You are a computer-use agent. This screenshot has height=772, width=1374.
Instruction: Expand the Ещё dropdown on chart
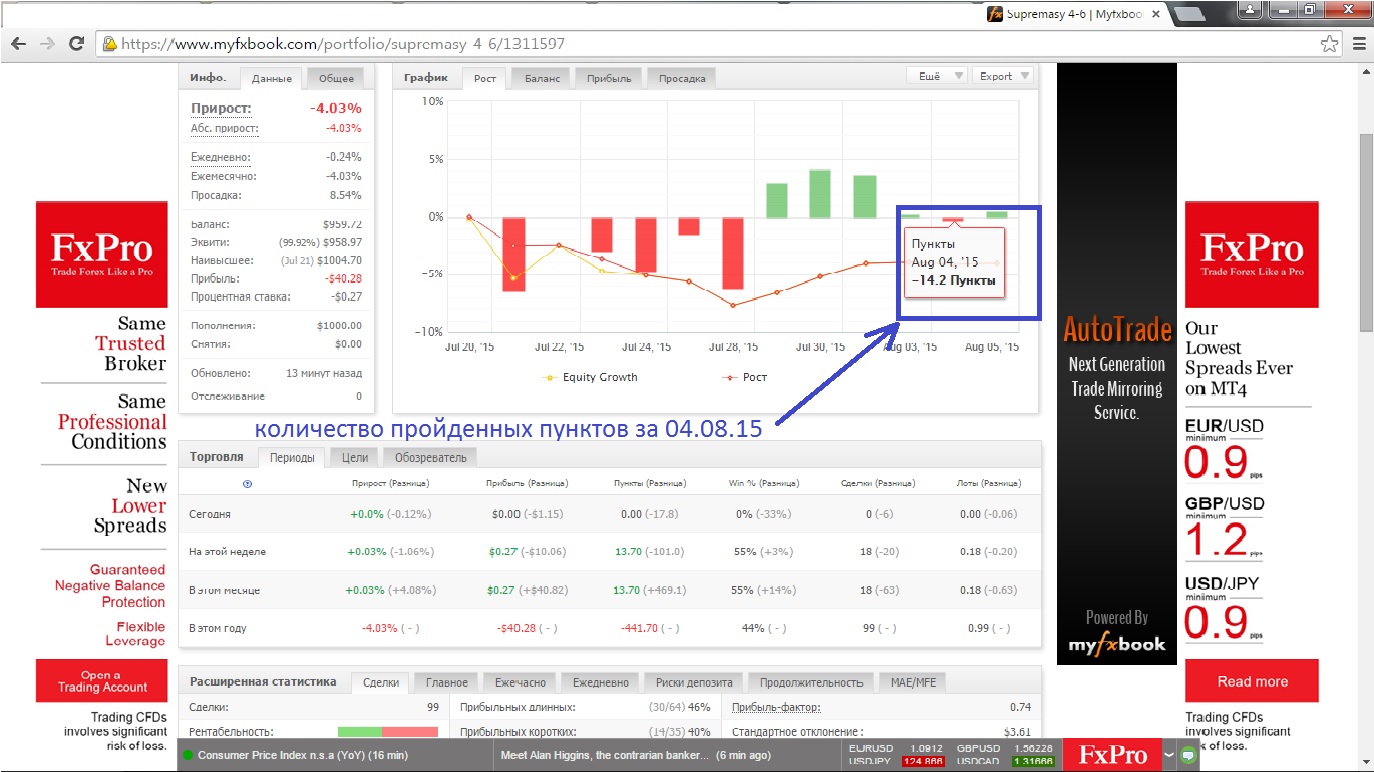pyautogui.click(x=936, y=76)
